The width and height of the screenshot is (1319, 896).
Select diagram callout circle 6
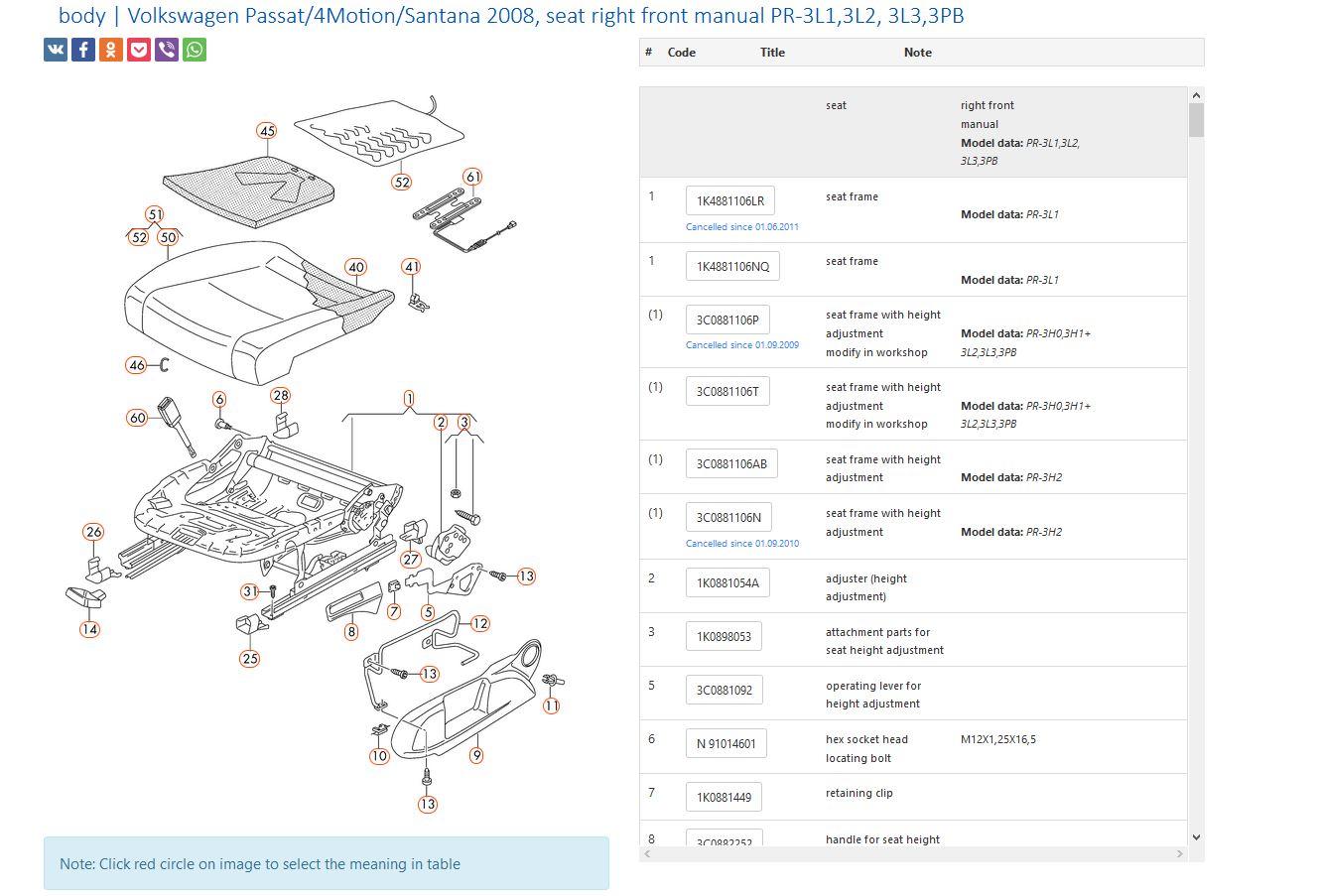pyautogui.click(x=219, y=399)
